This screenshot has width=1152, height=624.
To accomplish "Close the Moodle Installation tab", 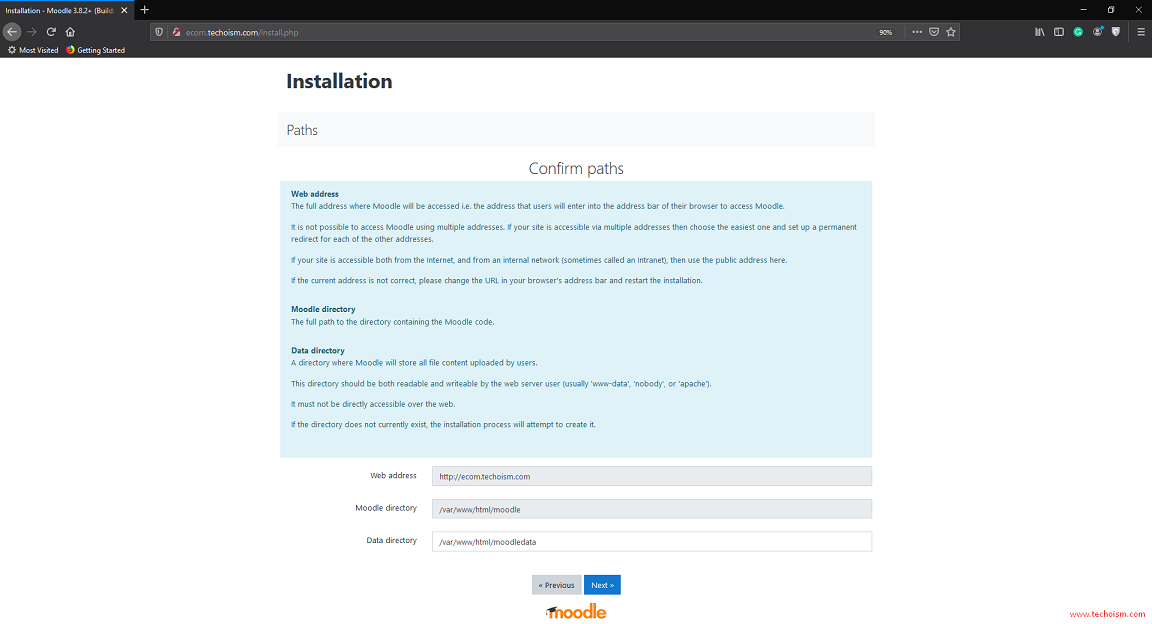I will pyautogui.click(x=124, y=10).
